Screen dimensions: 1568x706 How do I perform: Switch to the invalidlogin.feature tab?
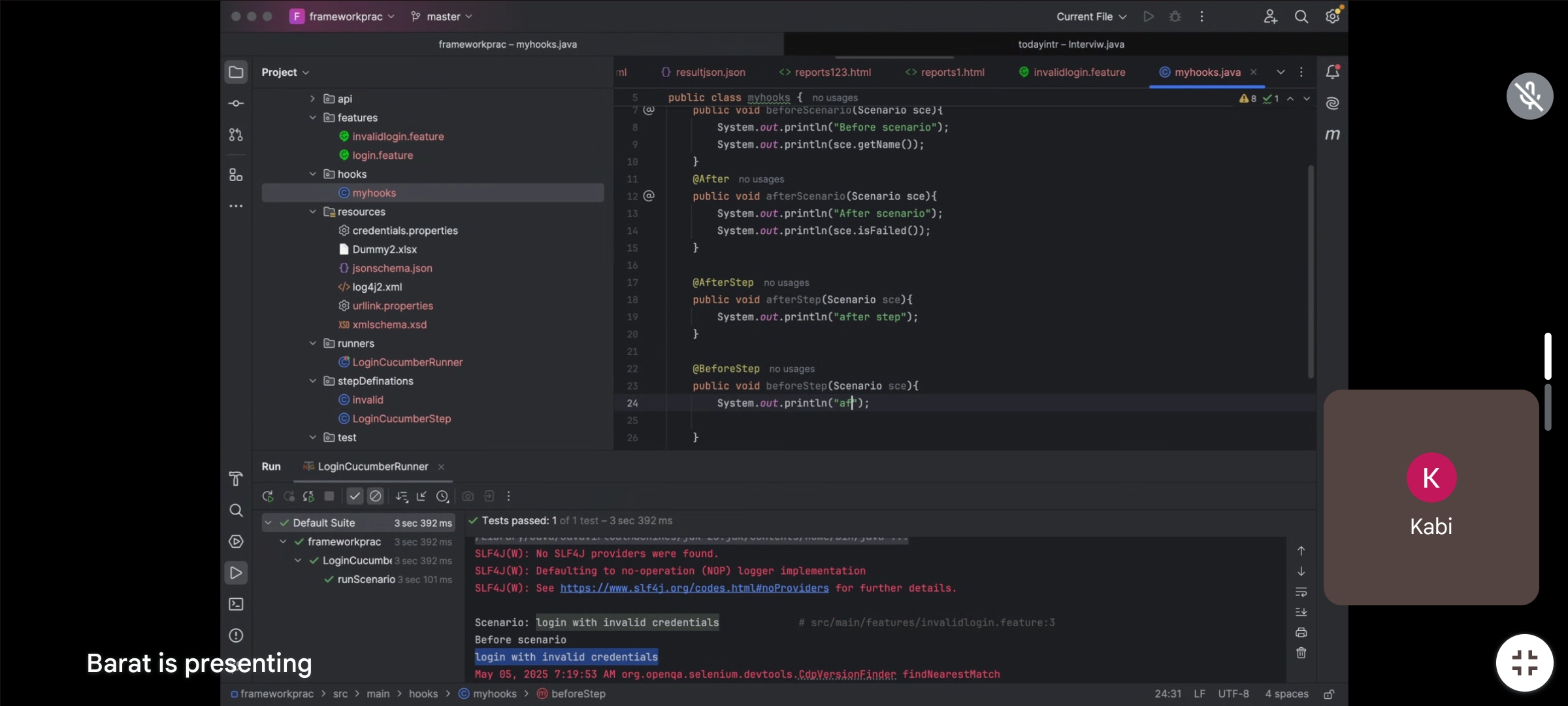(1072, 73)
